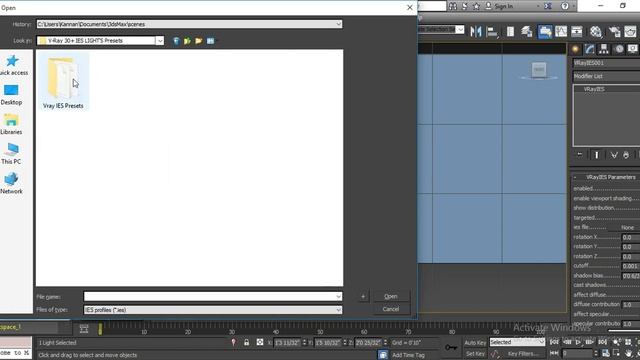This screenshot has width=640, height=360.
Task: Click the X coordinate field in status bar
Action: pyautogui.click(x=287, y=343)
